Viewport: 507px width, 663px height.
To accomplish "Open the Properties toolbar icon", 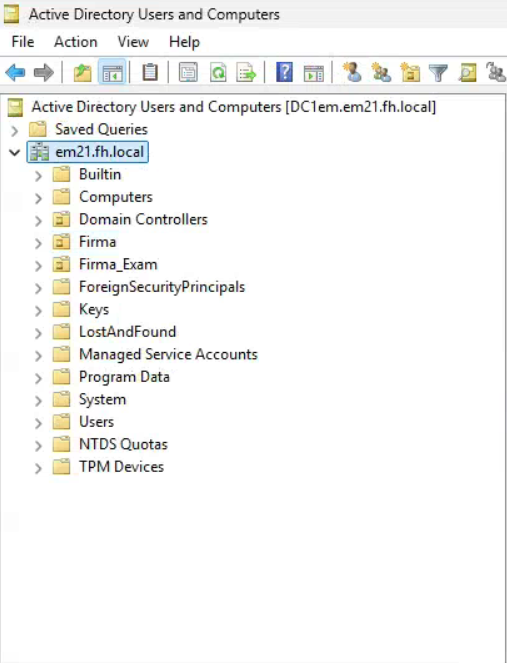I will (188, 73).
